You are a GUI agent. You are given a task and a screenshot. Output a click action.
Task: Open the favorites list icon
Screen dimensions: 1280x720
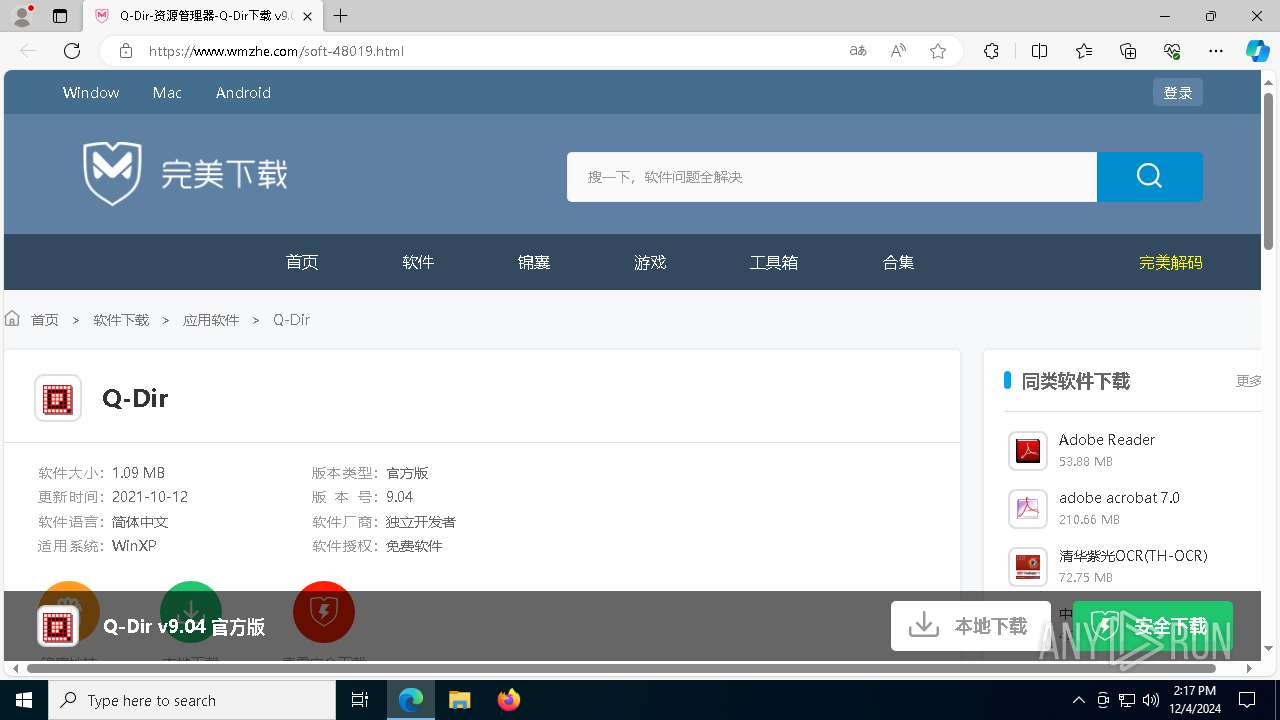[1084, 51]
